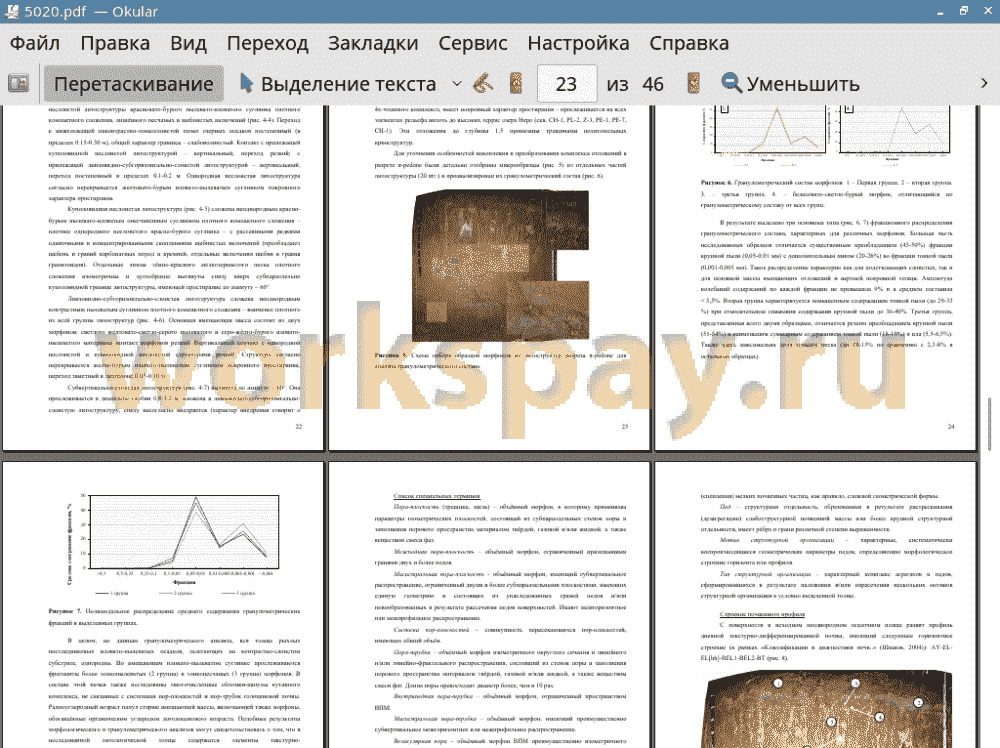Expand the arrow beside Выделение текста
The height and width of the screenshot is (748, 1000).
click(x=457, y=84)
